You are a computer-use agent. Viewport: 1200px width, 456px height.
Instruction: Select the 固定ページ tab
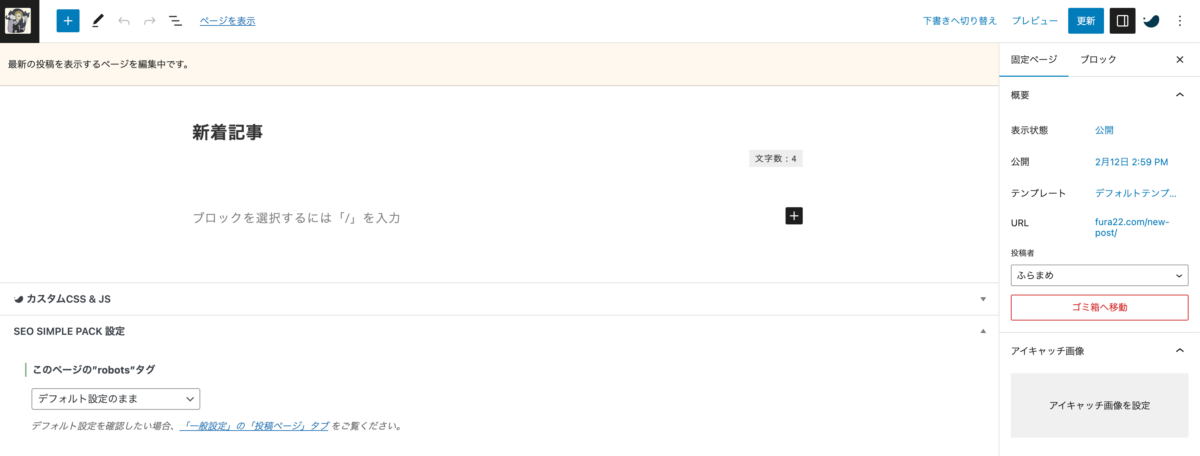[1034, 59]
